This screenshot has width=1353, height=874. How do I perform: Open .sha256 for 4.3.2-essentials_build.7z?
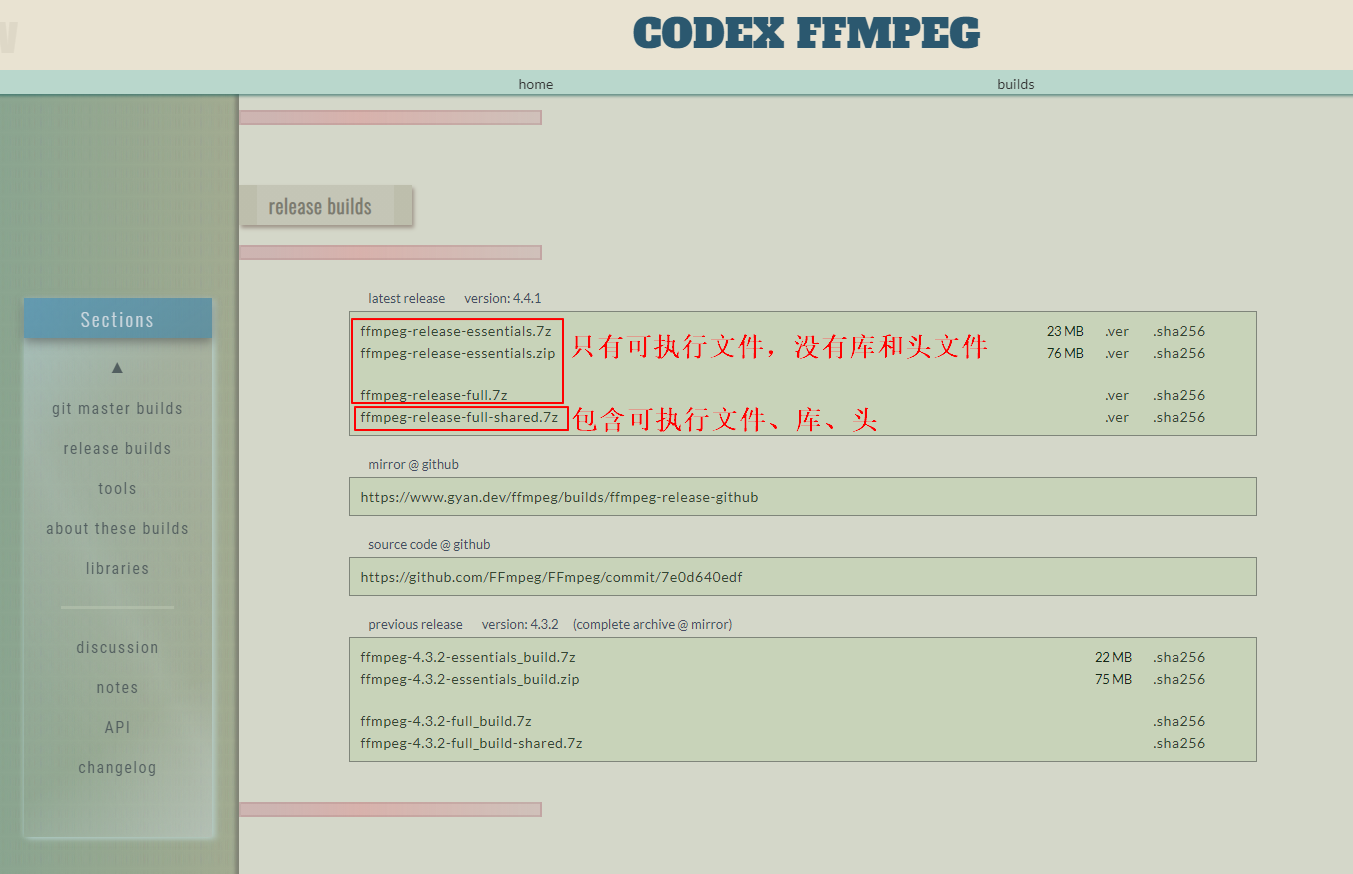coord(1179,657)
